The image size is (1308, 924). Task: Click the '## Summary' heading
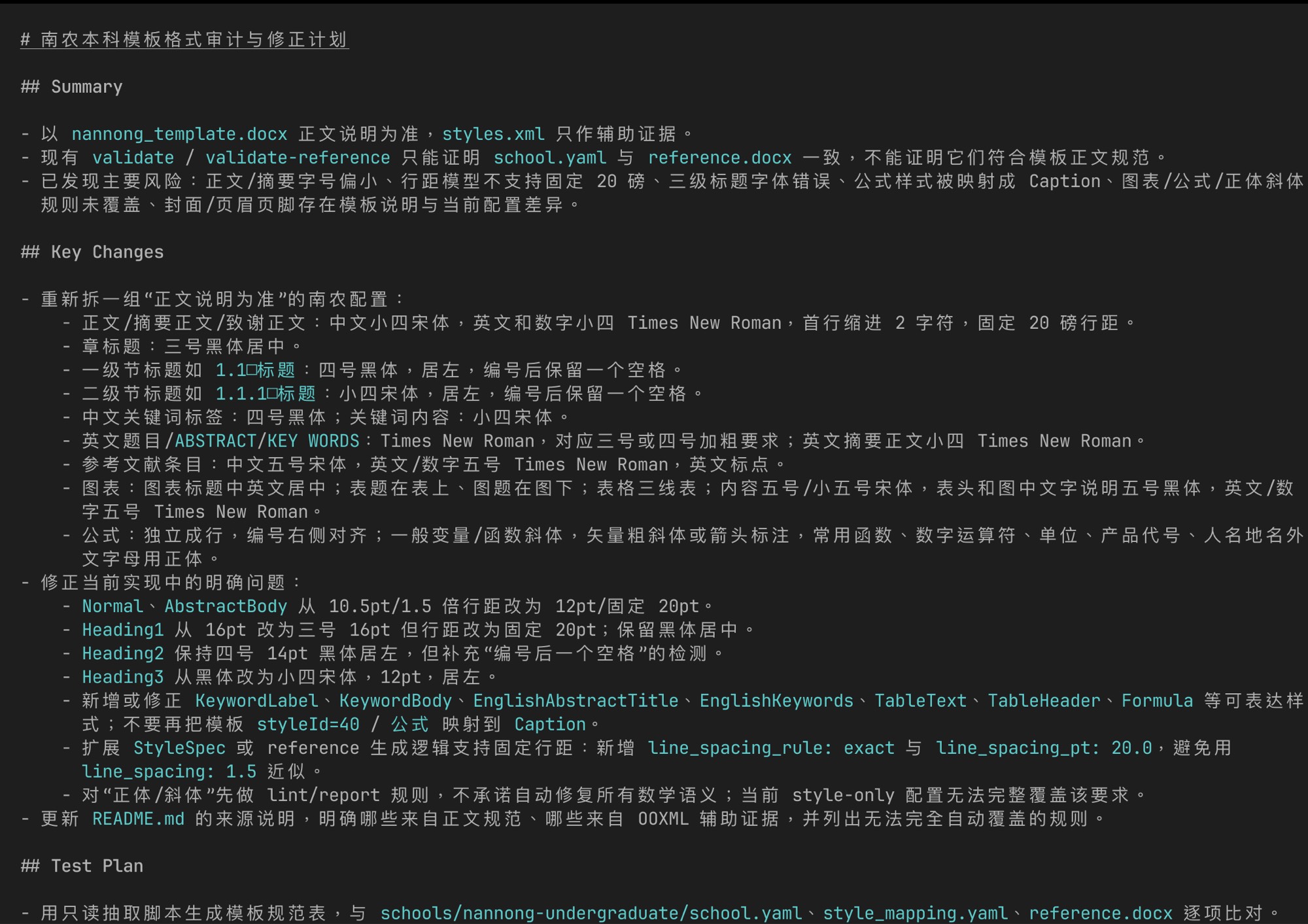pyautogui.click(x=72, y=87)
